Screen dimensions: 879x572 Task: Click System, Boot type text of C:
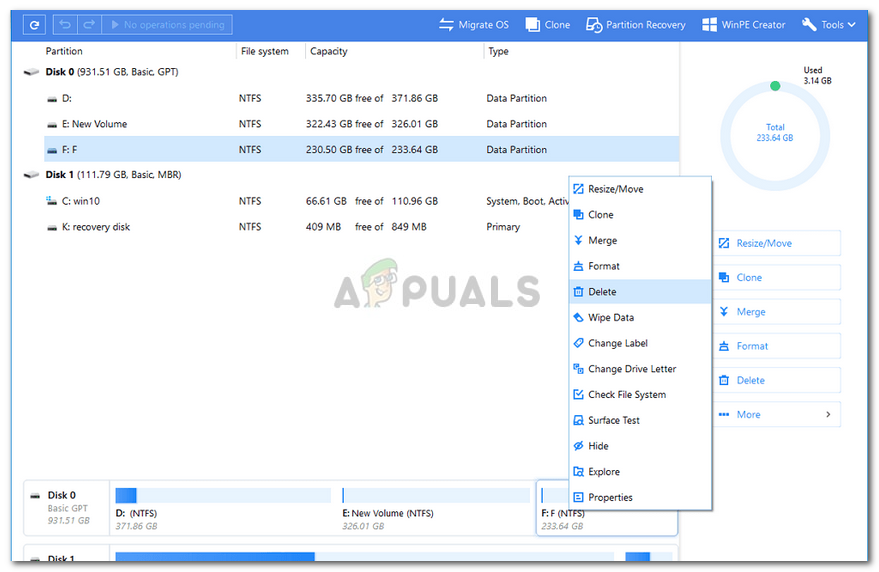pos(527,201)
